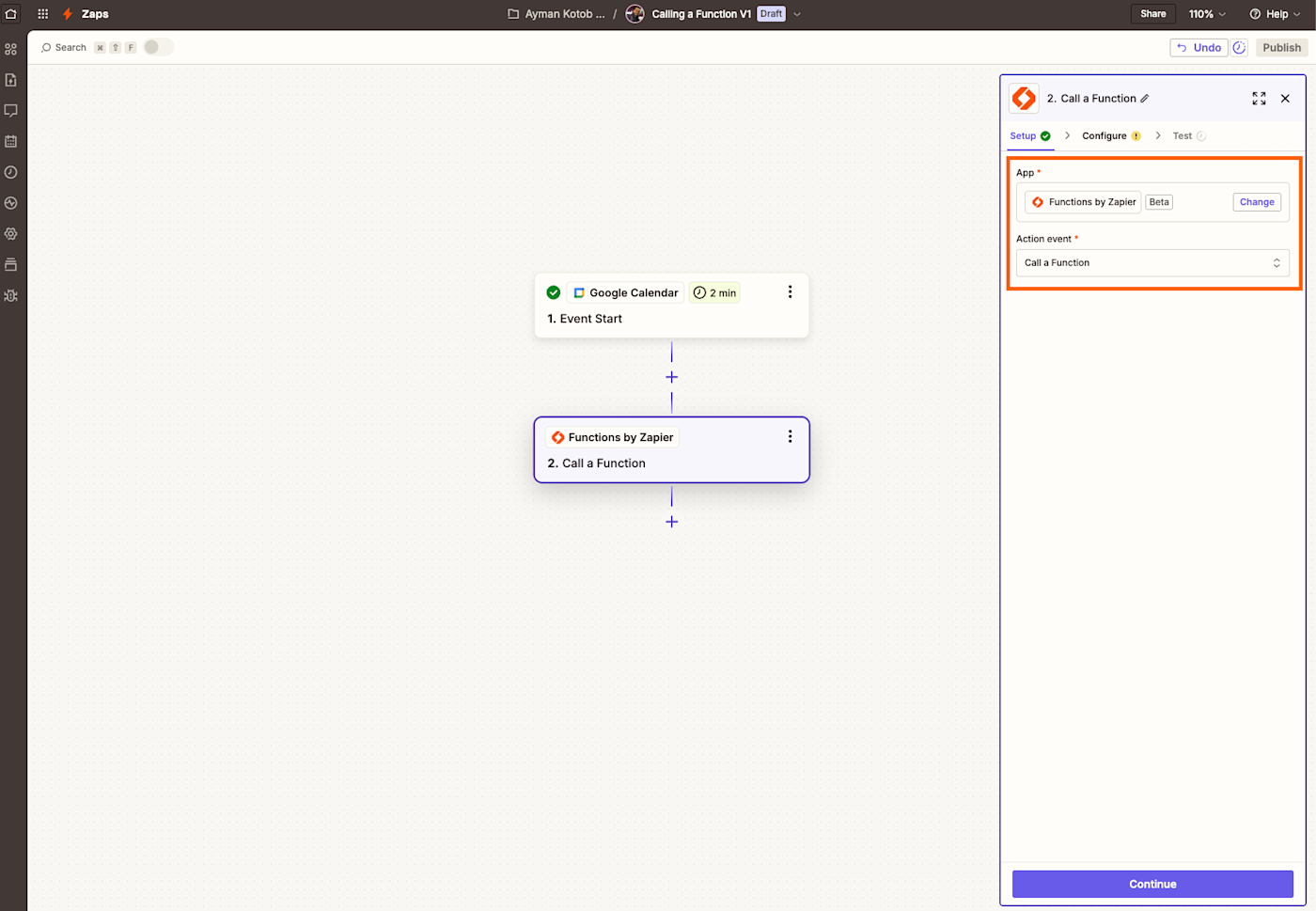The height and width of the screenshot is (911, 1316).
Task: Switch to the Configure tab
Action: click(x=1111, y=136)
